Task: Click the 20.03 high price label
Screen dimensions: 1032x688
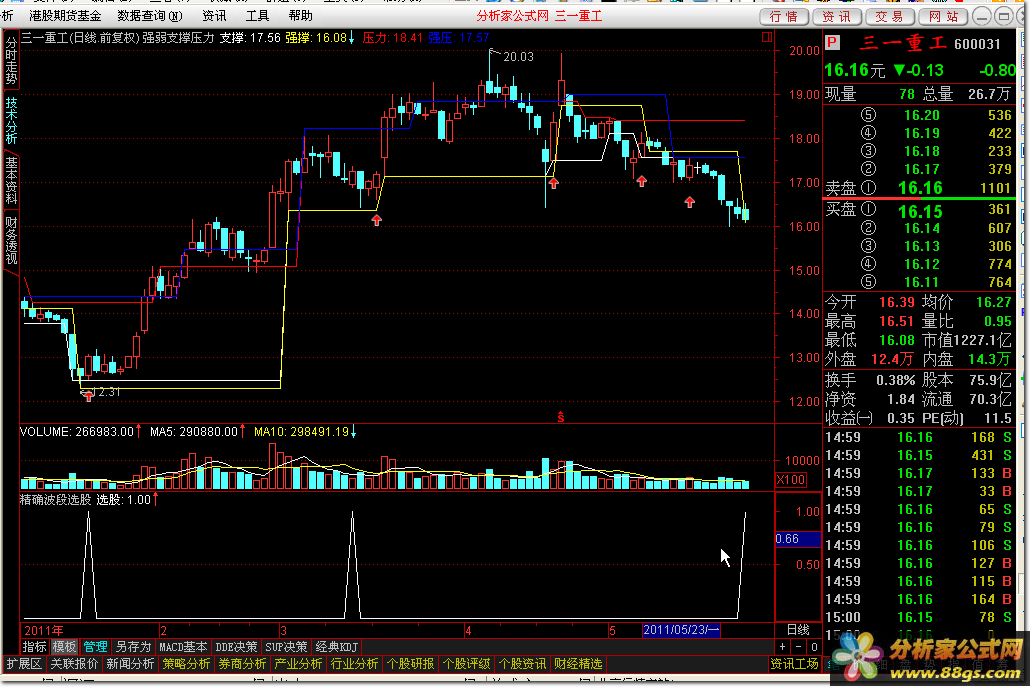Action: (518, 57)
